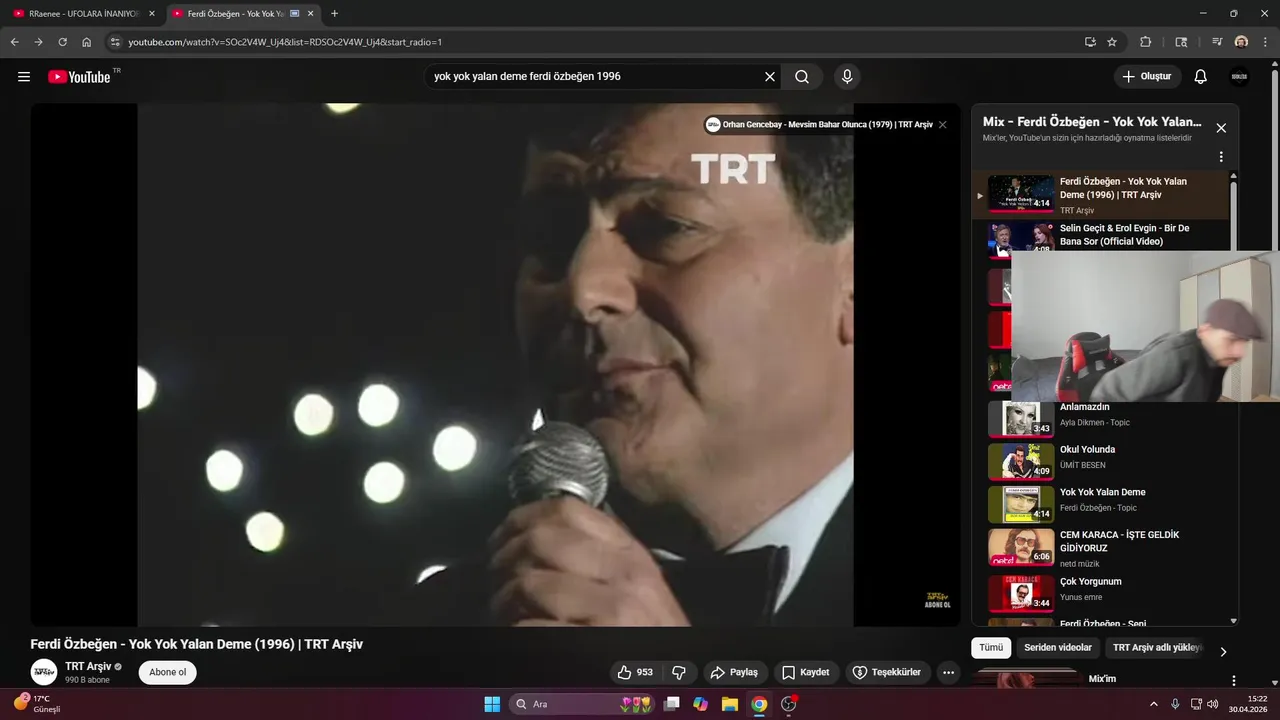Select the Tümü filter chip
1280x720 pixels.
991,648
